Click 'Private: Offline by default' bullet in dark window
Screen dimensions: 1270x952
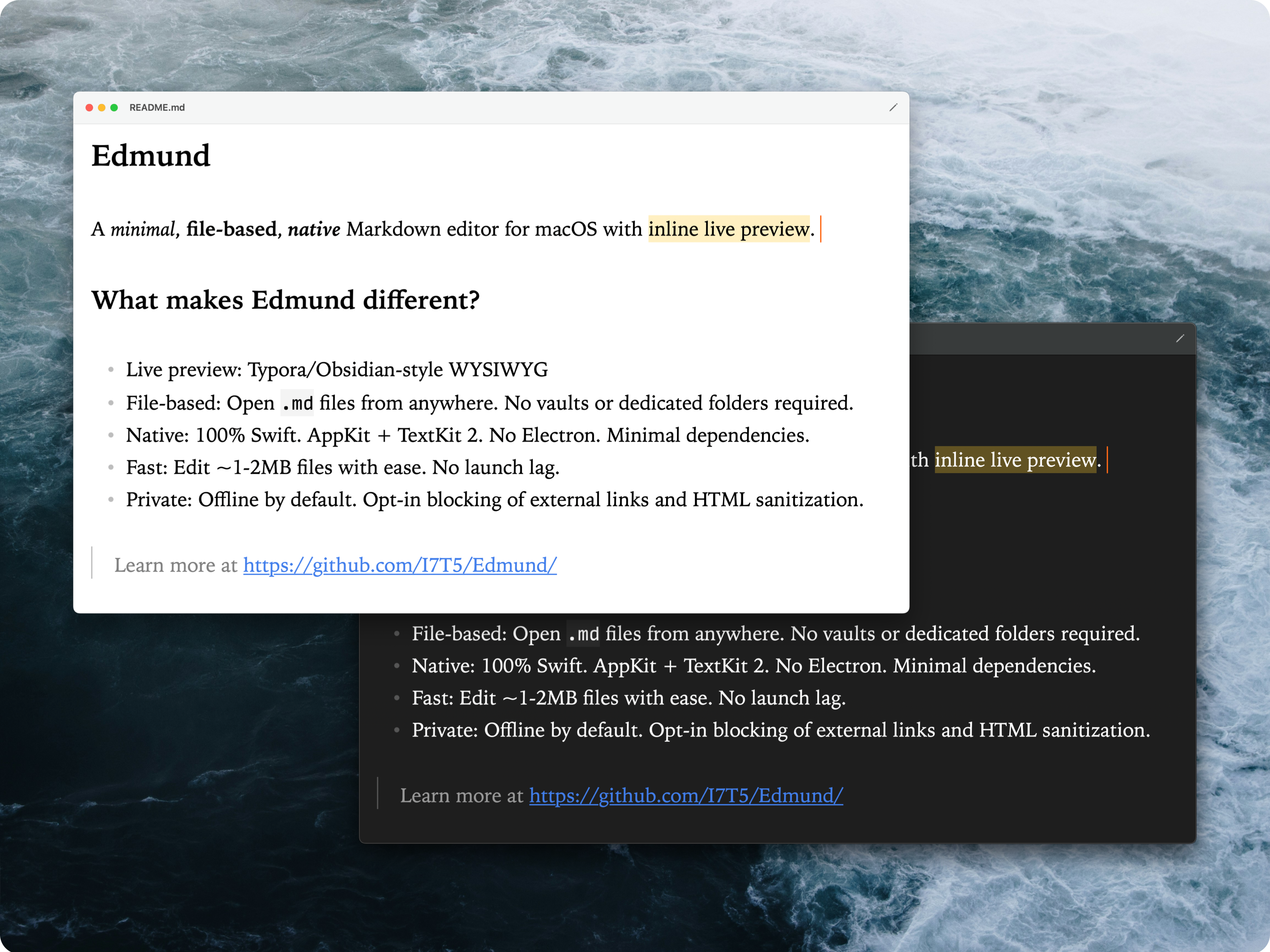(781, 730)
